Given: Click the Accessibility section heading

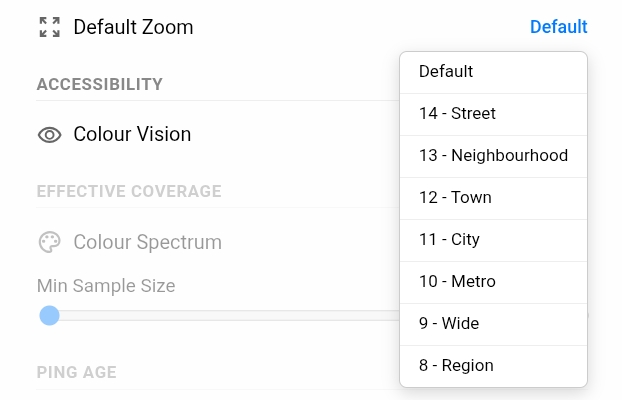Looking at the screenshot, I should point(99,84).
